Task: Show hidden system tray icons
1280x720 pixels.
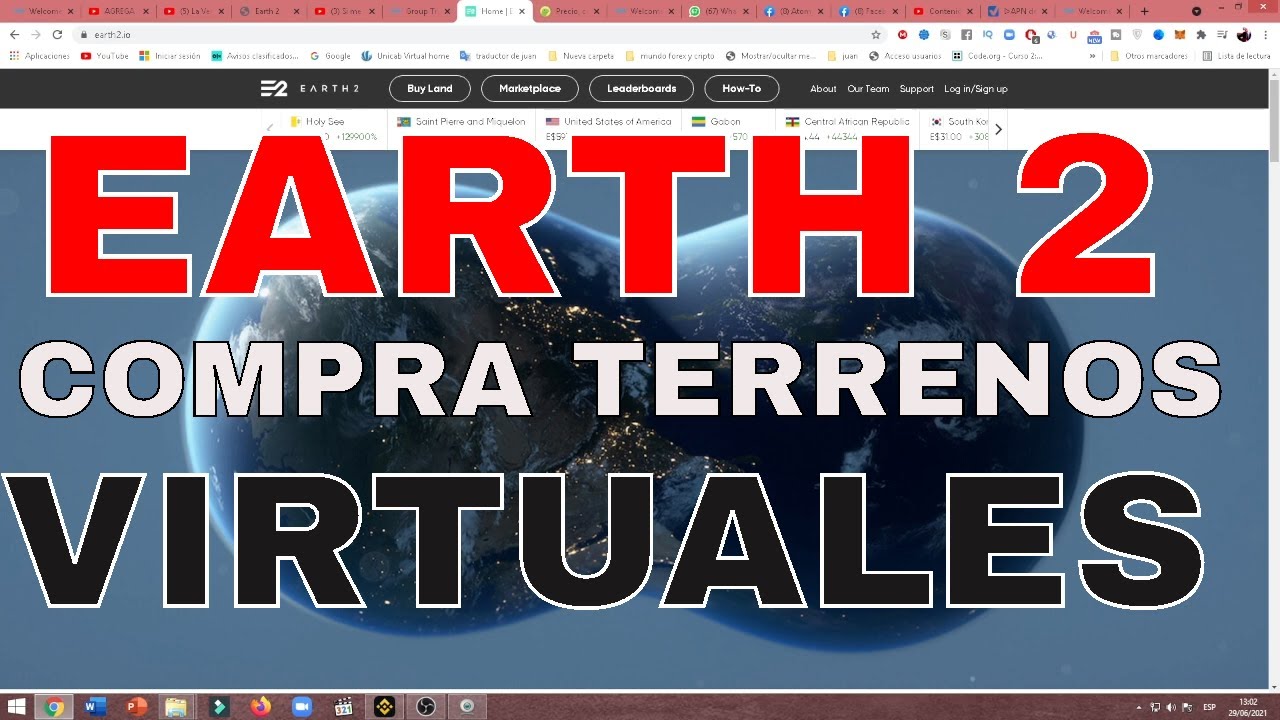Action: coord(1140,707)
